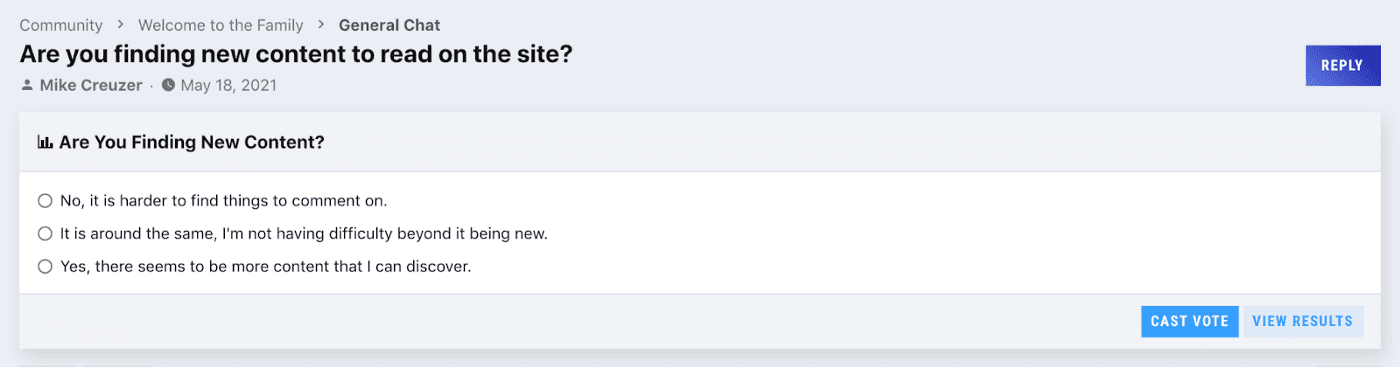Click the Reply button
The image size is (1400, 367).
point(1342,65)
